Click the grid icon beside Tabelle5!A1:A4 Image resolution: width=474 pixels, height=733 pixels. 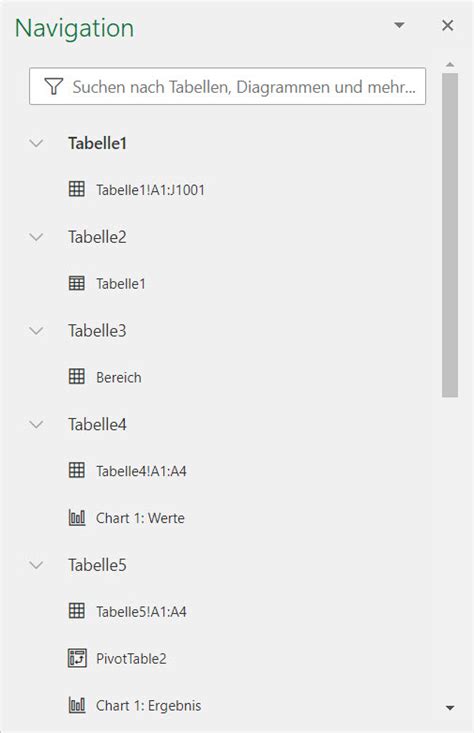click(x=77, y=611)
